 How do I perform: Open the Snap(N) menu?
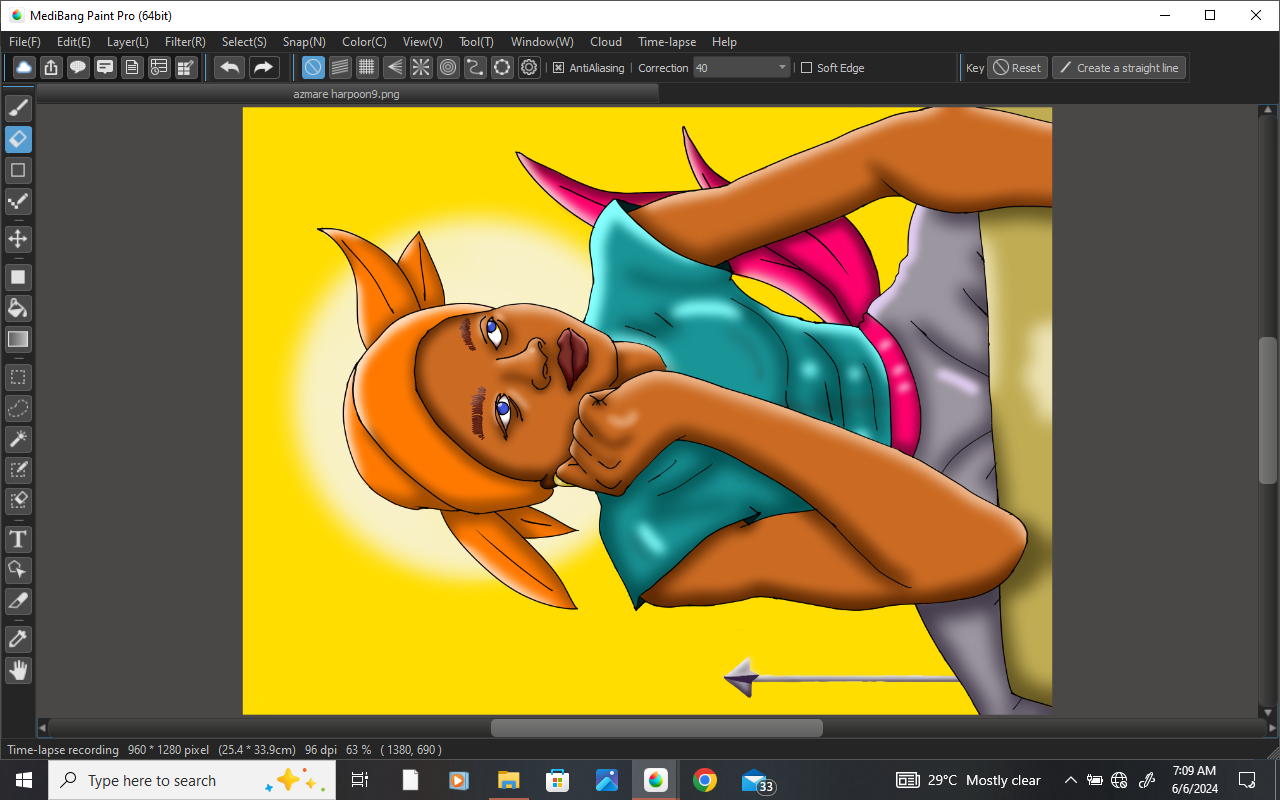tap(304, 42)
